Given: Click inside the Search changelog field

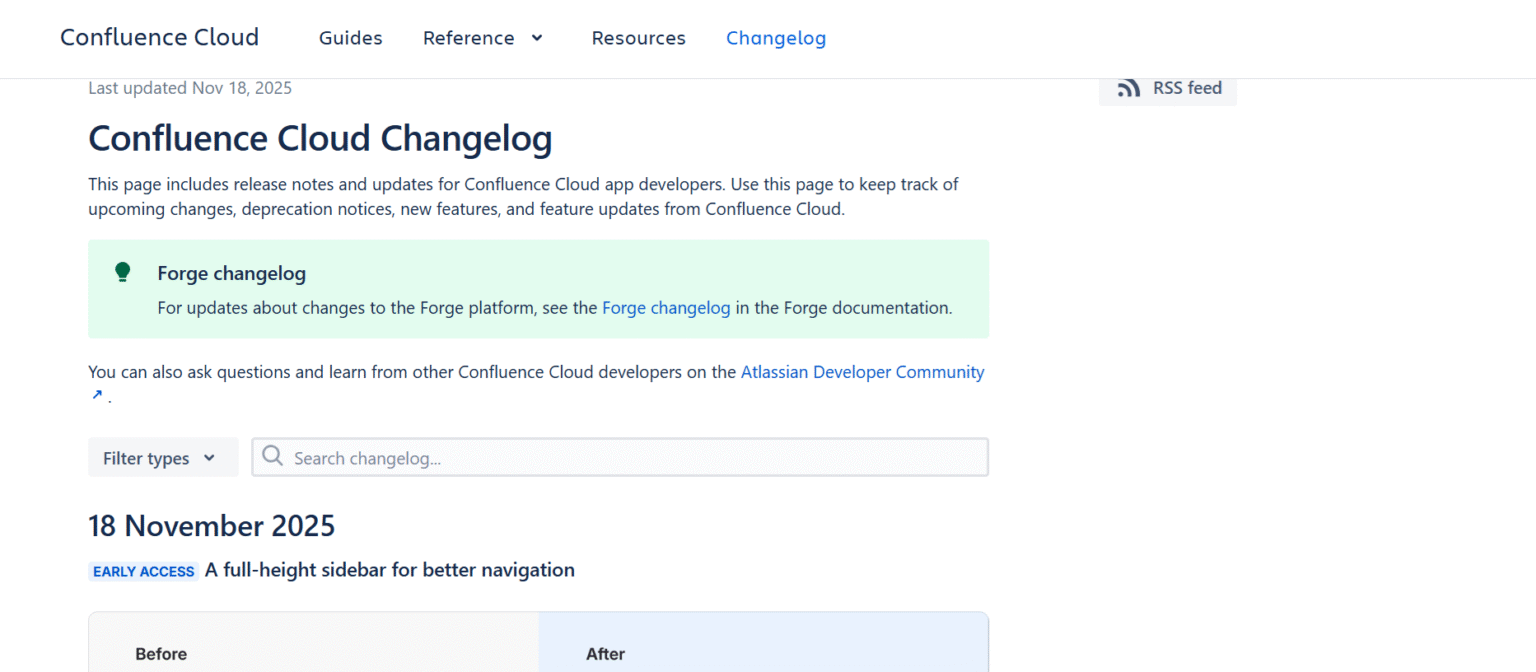Looking at the screenshot, I should tap(620, 457).
